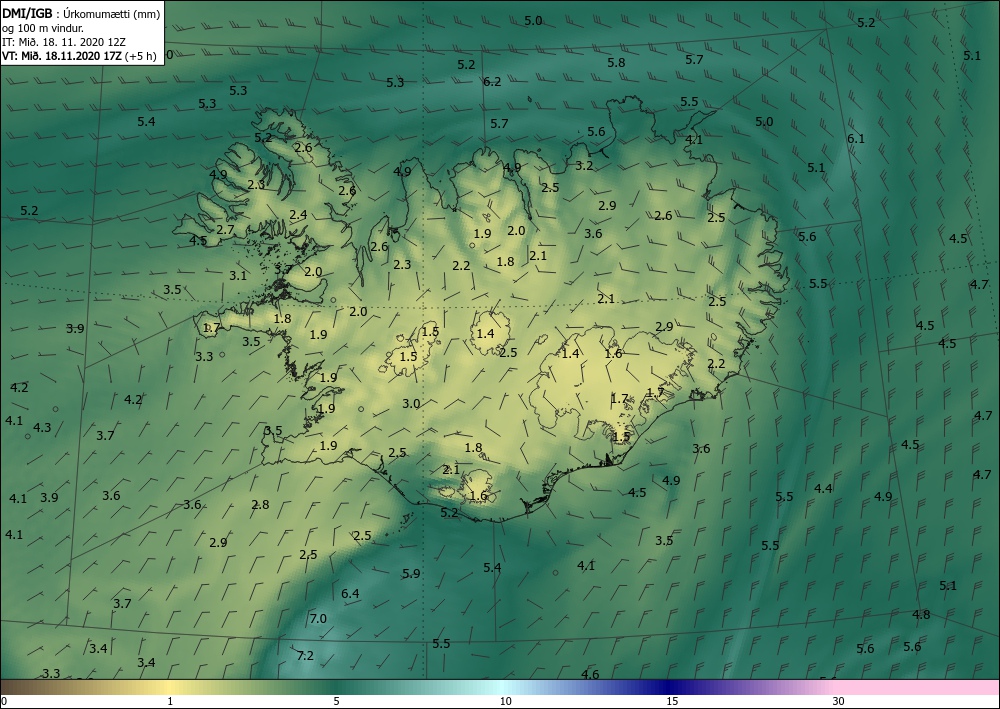Click the 6.4 value over the southwest ocean

(350, 594)
